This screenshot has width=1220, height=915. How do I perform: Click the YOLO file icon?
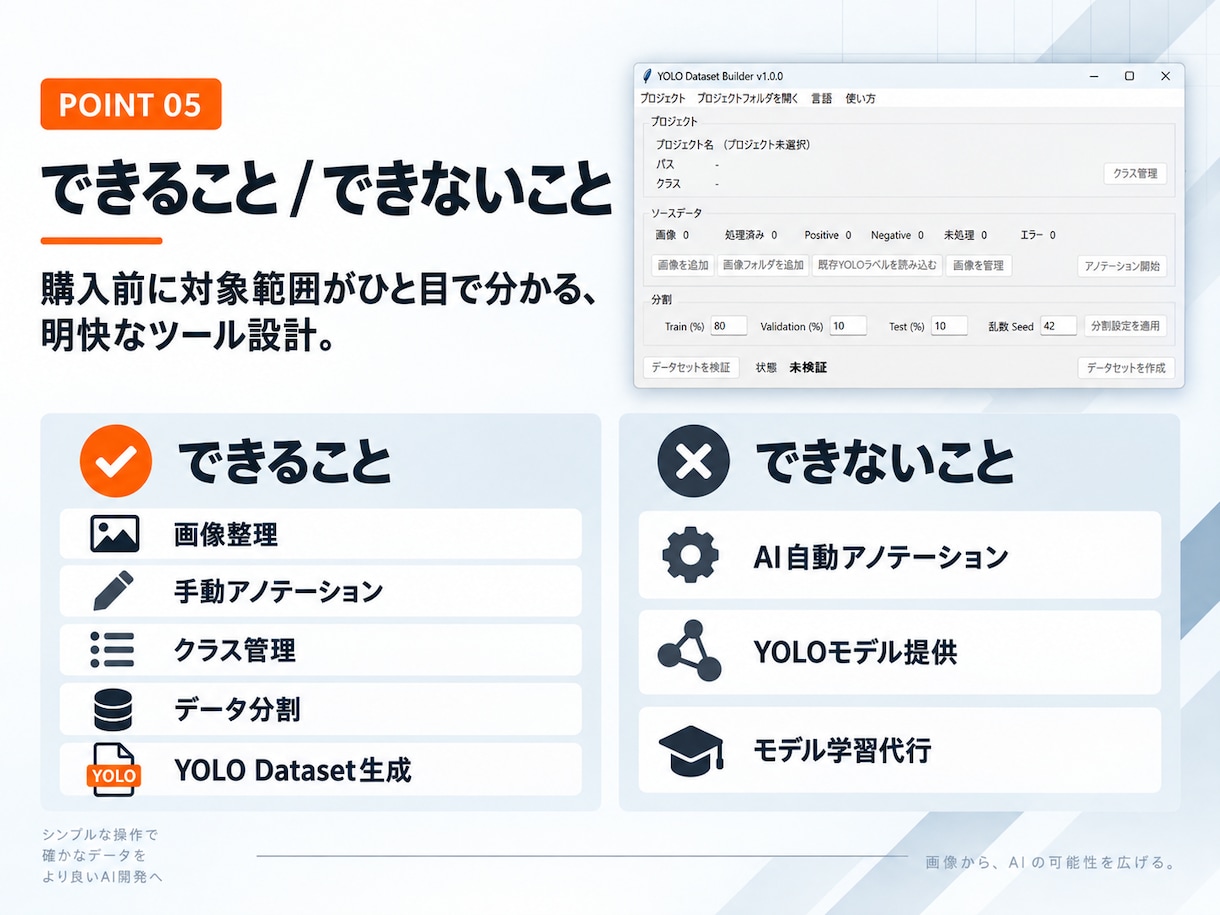point(114,769)
